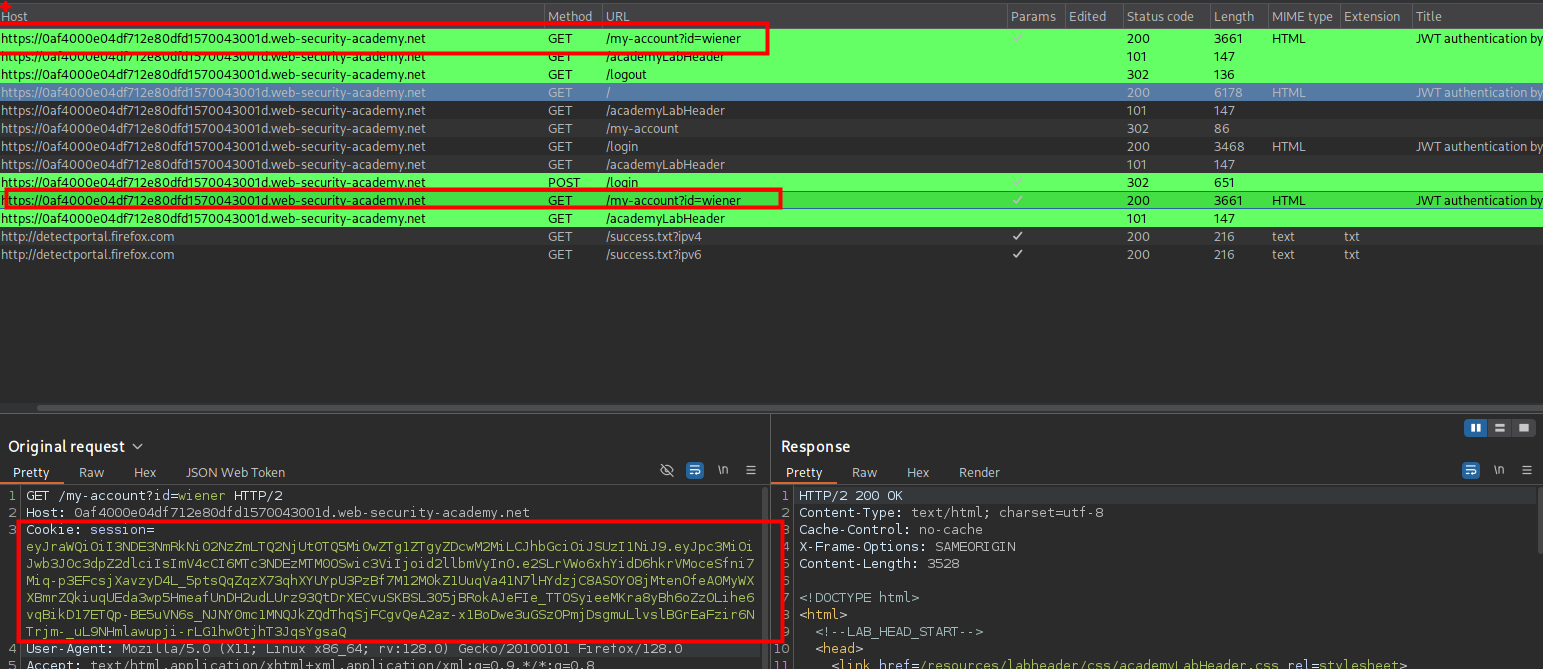Image resolution: width=1543 pixels, height=669 pixels.
Task: Switch to side-by-side split layout
Action: click(1475, 428)
